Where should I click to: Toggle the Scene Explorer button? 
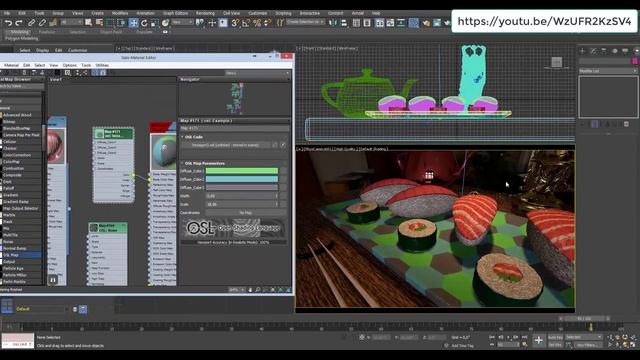coord(356,23)
